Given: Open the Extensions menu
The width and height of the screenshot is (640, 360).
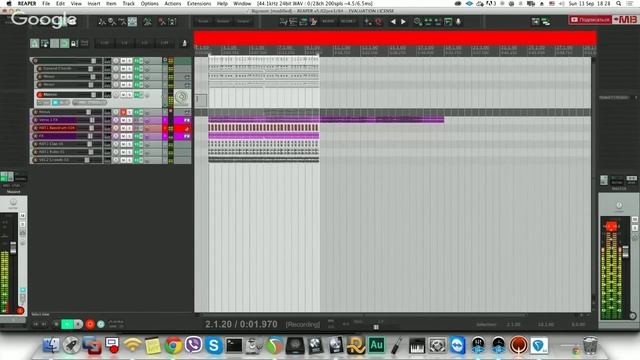Looking at the screenshot, I should pos(199,3).
